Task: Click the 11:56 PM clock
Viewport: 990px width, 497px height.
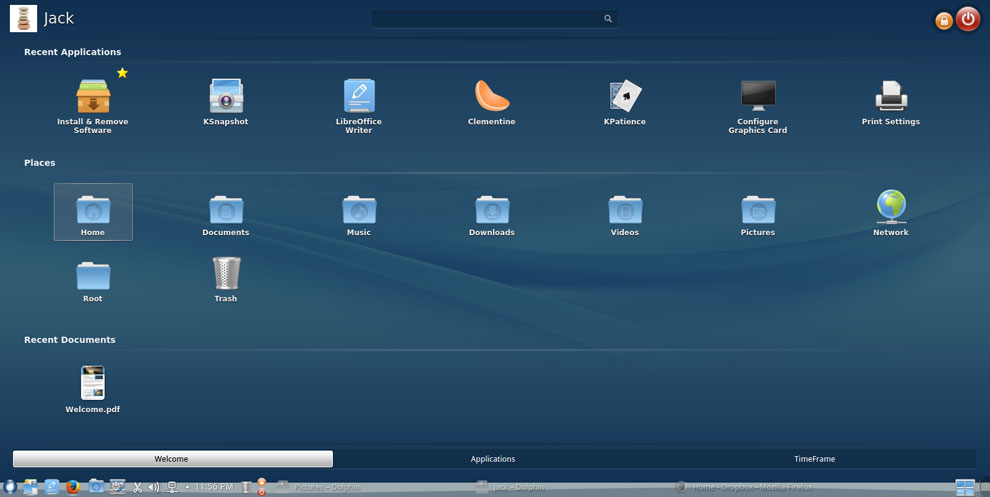Action: [x=214, y=487]
